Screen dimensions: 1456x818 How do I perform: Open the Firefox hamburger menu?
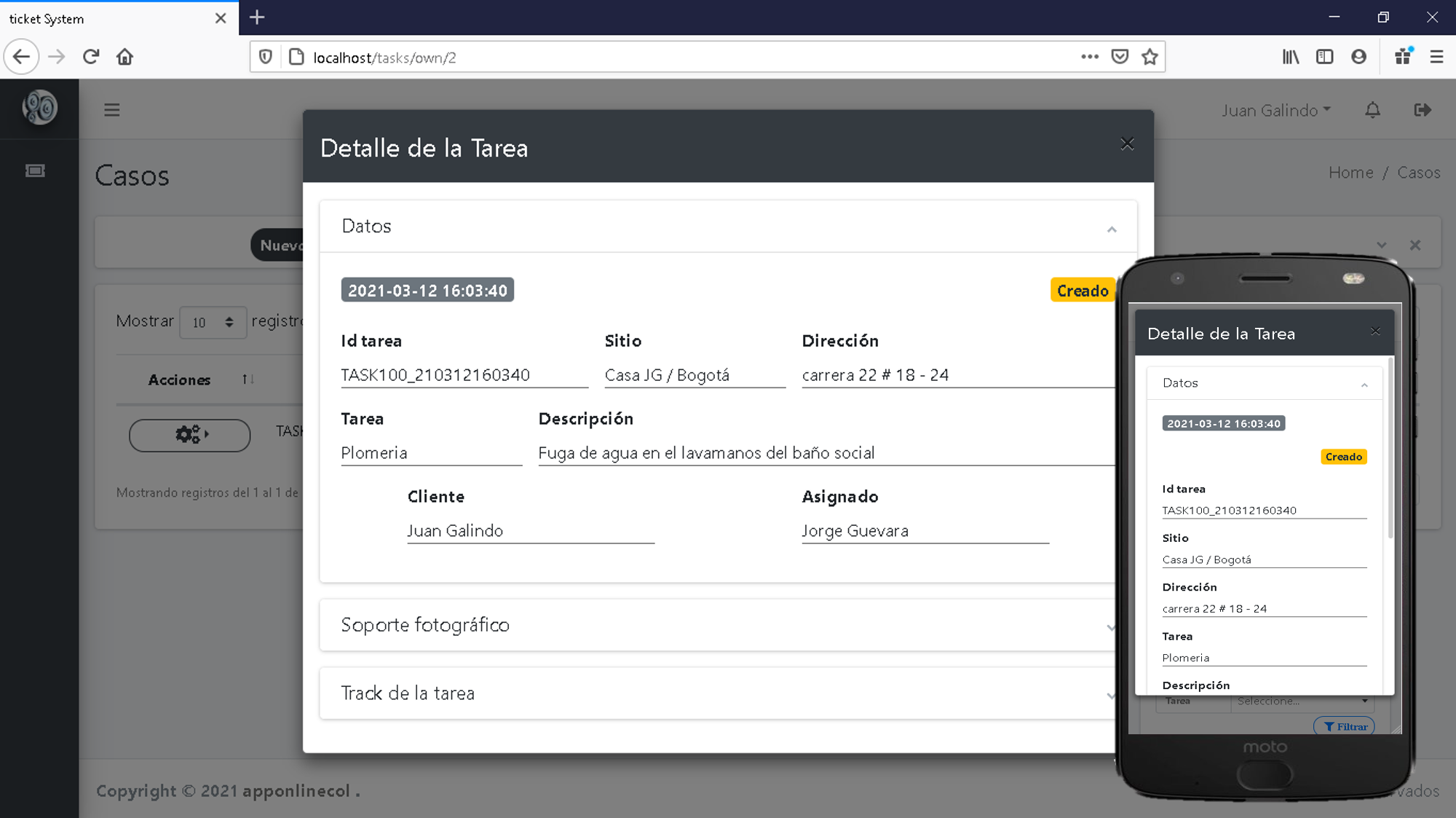[x=1436, y=57]
